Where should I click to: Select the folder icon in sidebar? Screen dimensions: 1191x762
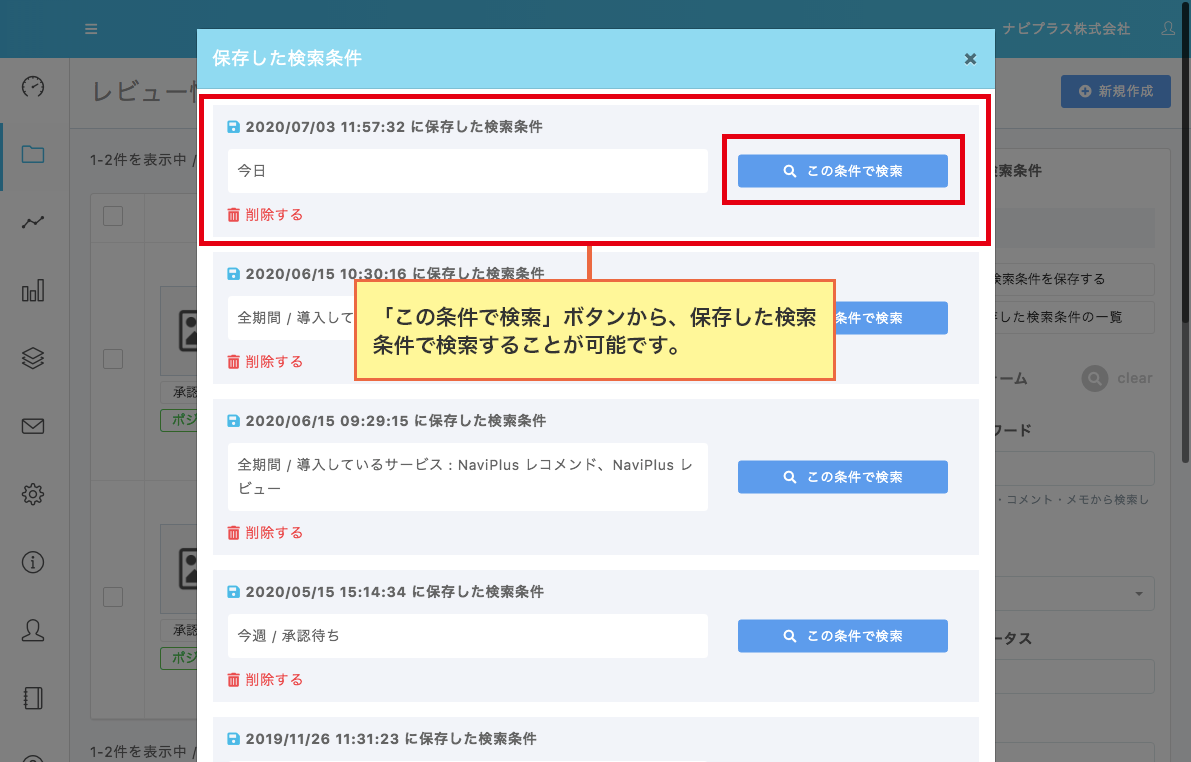point(33,154)
